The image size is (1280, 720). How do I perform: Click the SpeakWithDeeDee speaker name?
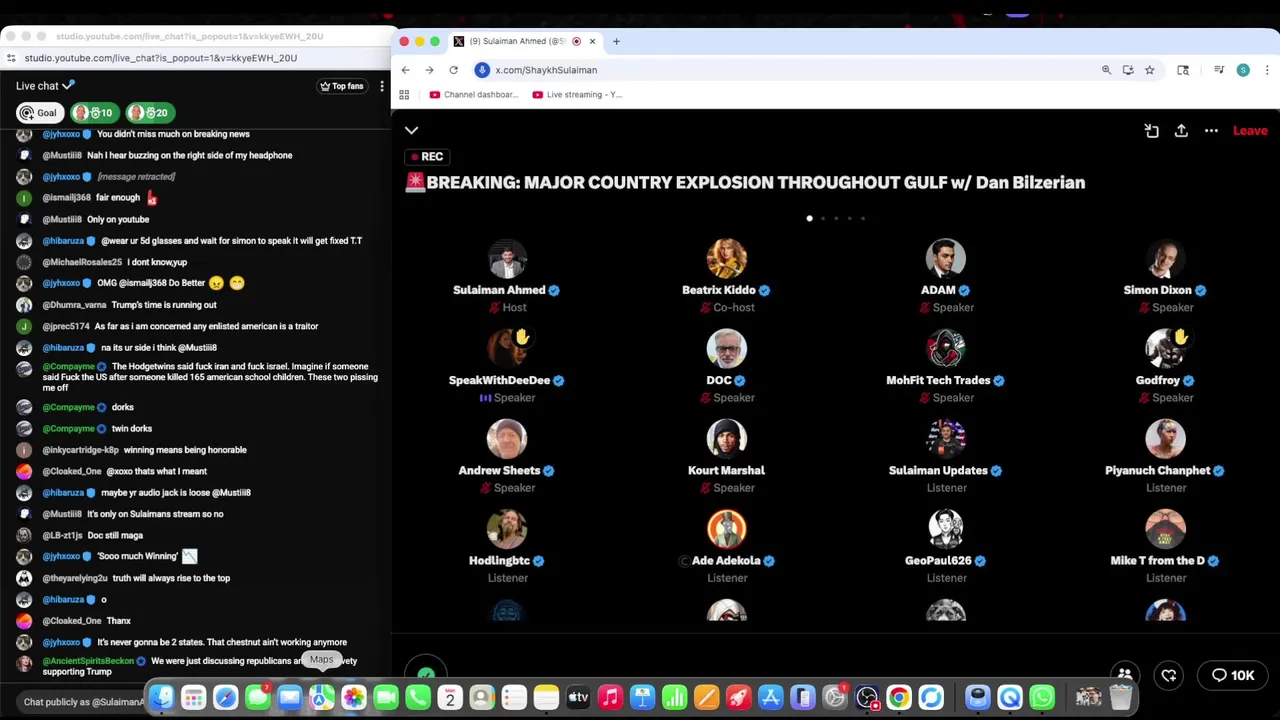tap(499, 380)
